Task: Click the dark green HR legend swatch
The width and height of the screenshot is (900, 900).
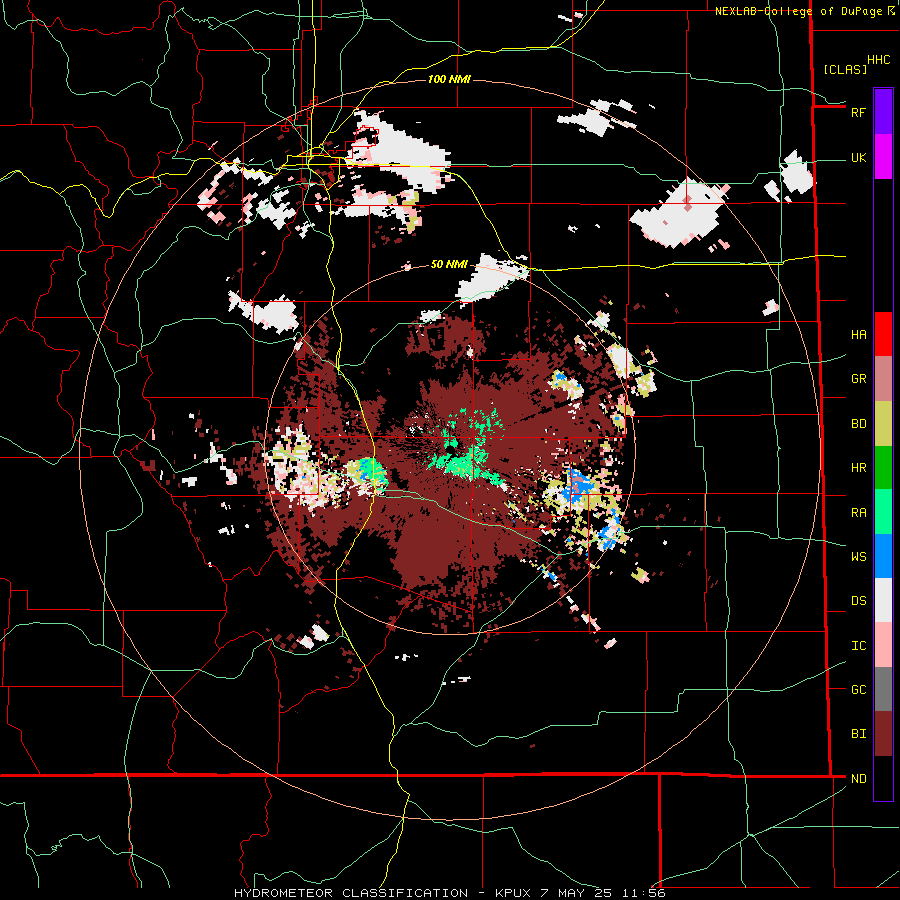Action: [883, 468]
